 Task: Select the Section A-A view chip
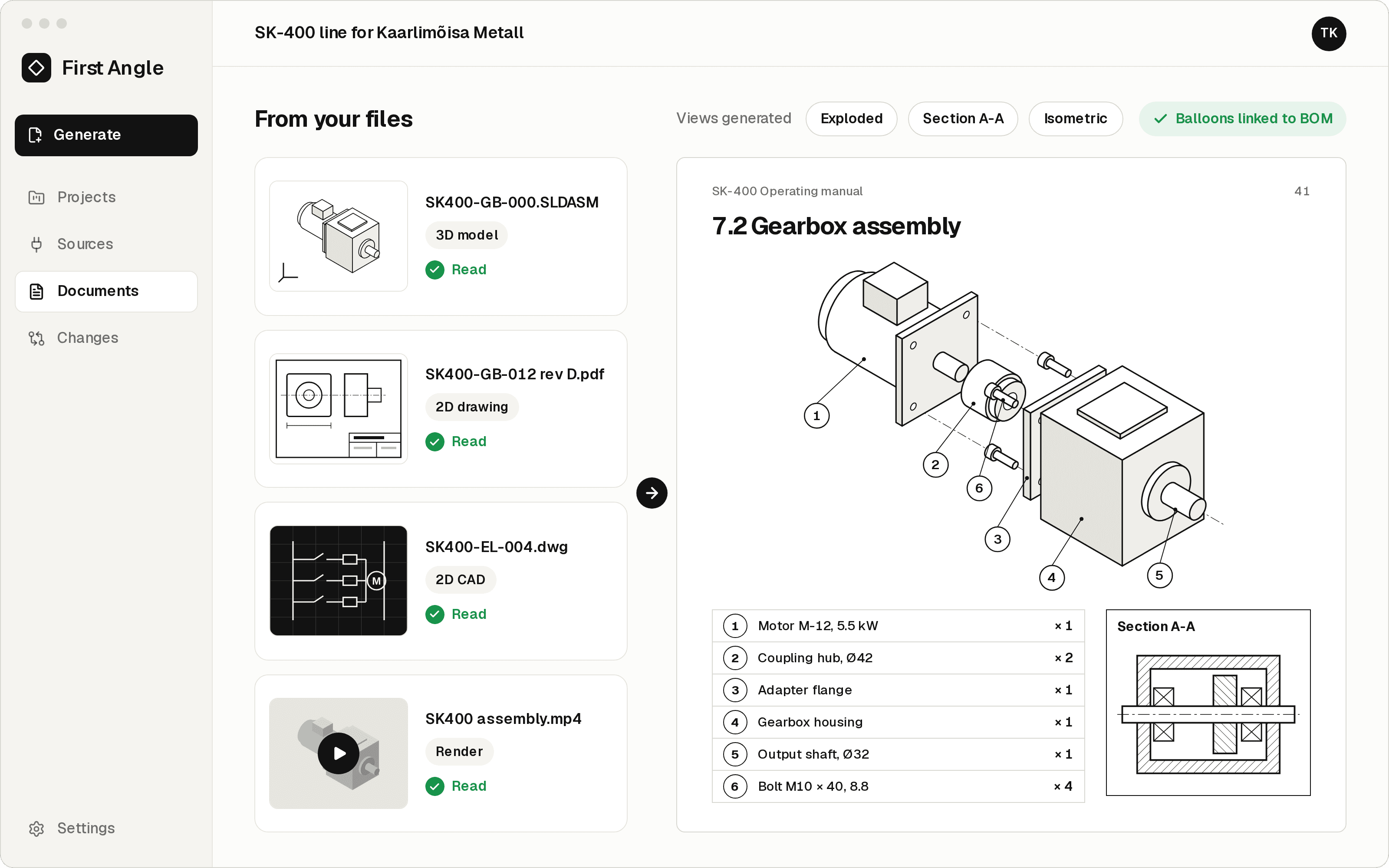963,119
